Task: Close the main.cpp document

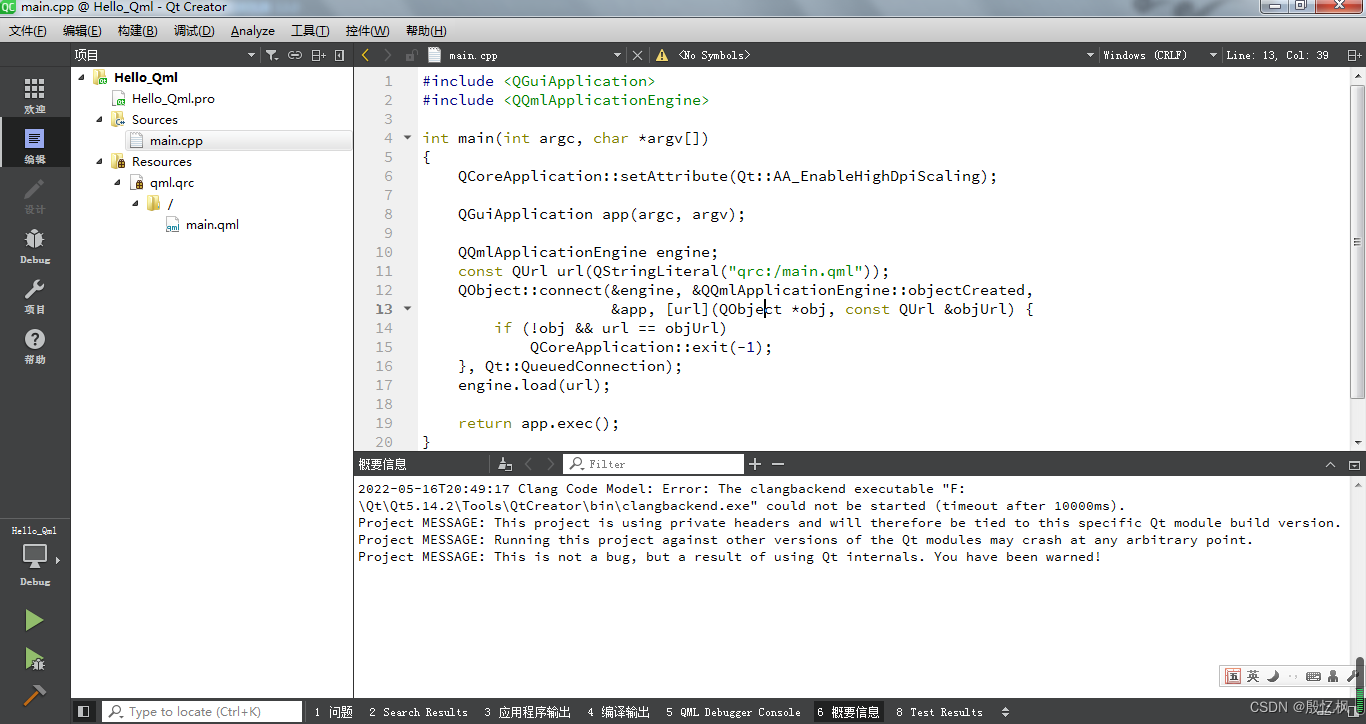Action: [x=638, y=55]
